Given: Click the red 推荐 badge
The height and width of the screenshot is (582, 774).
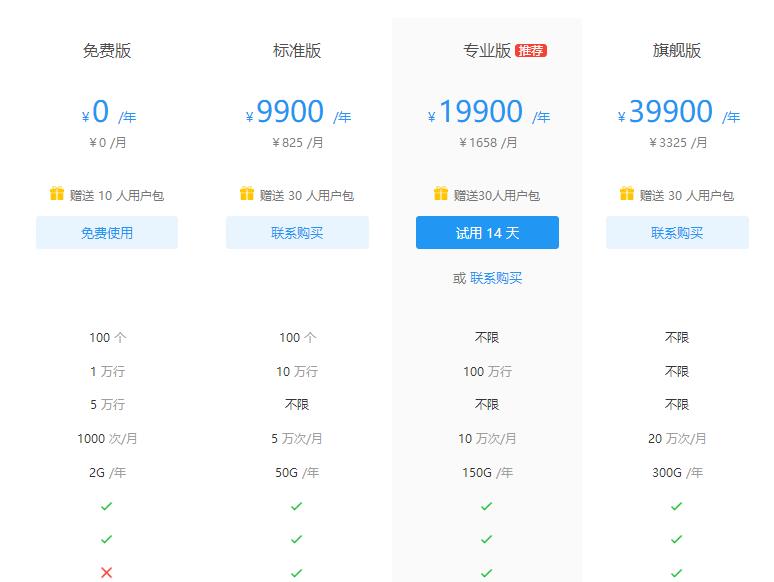Looking at the screenshot, I should click(531, 50).
